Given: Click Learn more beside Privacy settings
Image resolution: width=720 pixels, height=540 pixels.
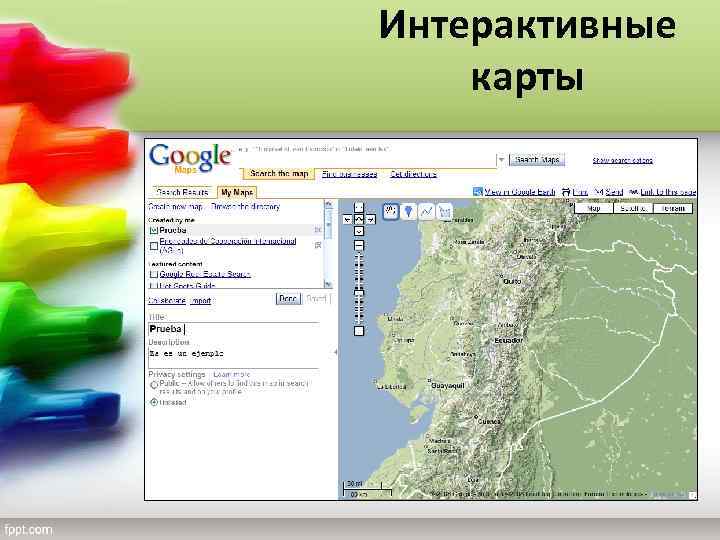Looking at the screenshot, I should tap(232, 375).
